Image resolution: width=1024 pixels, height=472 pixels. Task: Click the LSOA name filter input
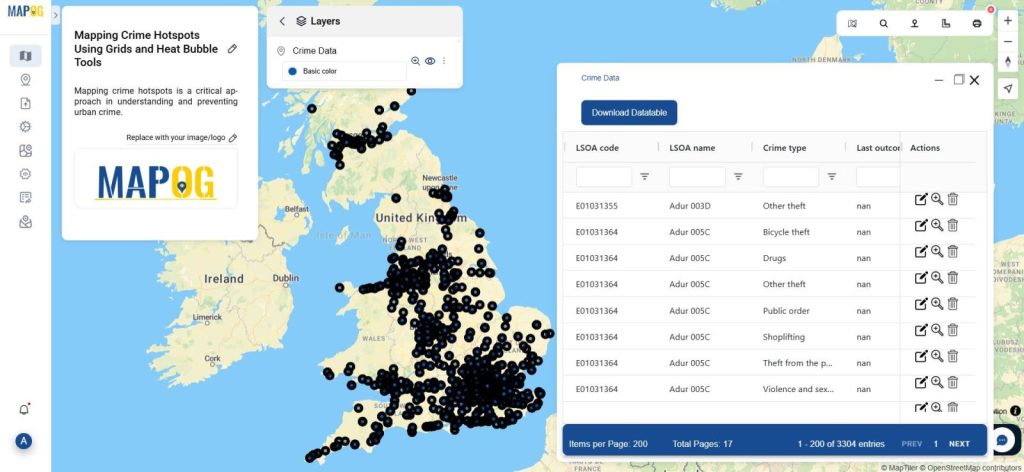coord(697,176)
